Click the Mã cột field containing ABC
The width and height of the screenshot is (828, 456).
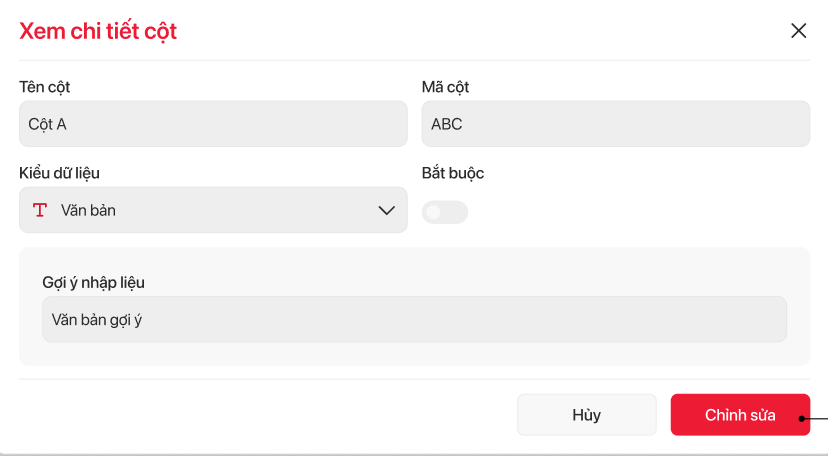(x=615, y=124)
